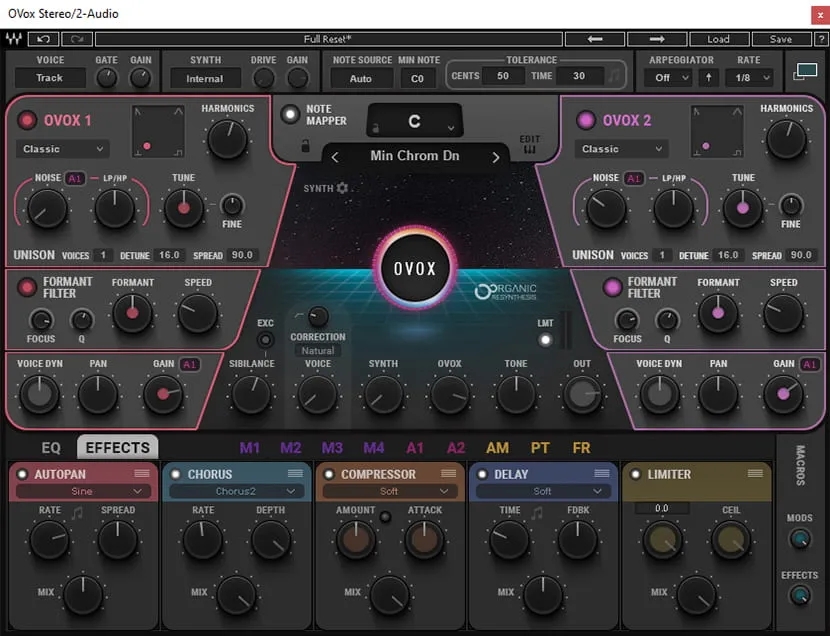The image size is (830, 636).
Task: Click the Note Mapper lock icon
Action: 305,145
